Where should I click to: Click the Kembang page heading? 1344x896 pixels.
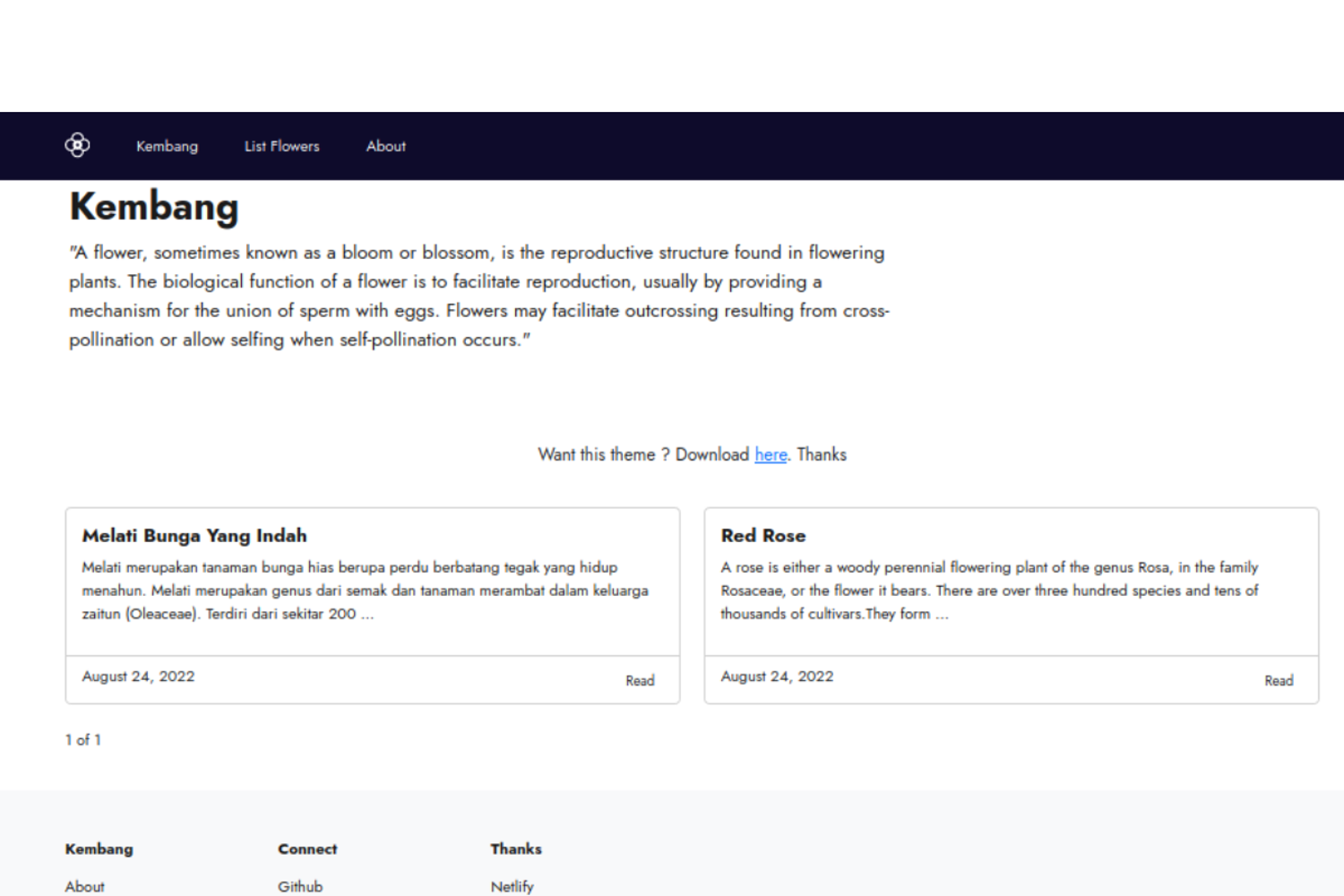pos(154,207)
